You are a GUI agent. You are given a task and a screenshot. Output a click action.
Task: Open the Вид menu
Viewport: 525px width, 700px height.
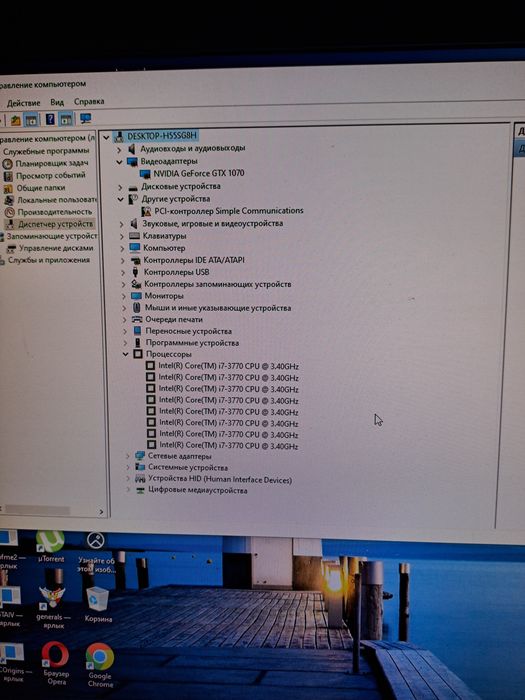click(57, 102)
